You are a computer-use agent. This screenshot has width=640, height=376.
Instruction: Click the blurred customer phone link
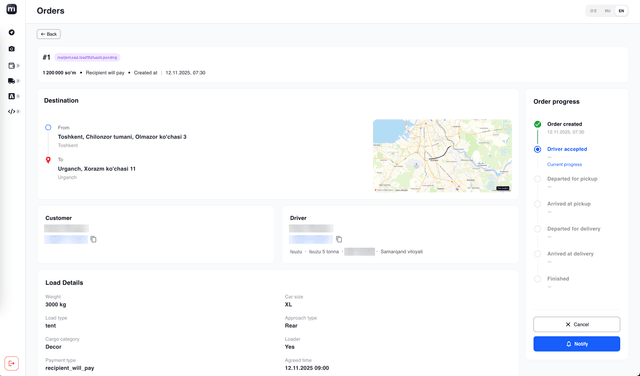point(66,239)
